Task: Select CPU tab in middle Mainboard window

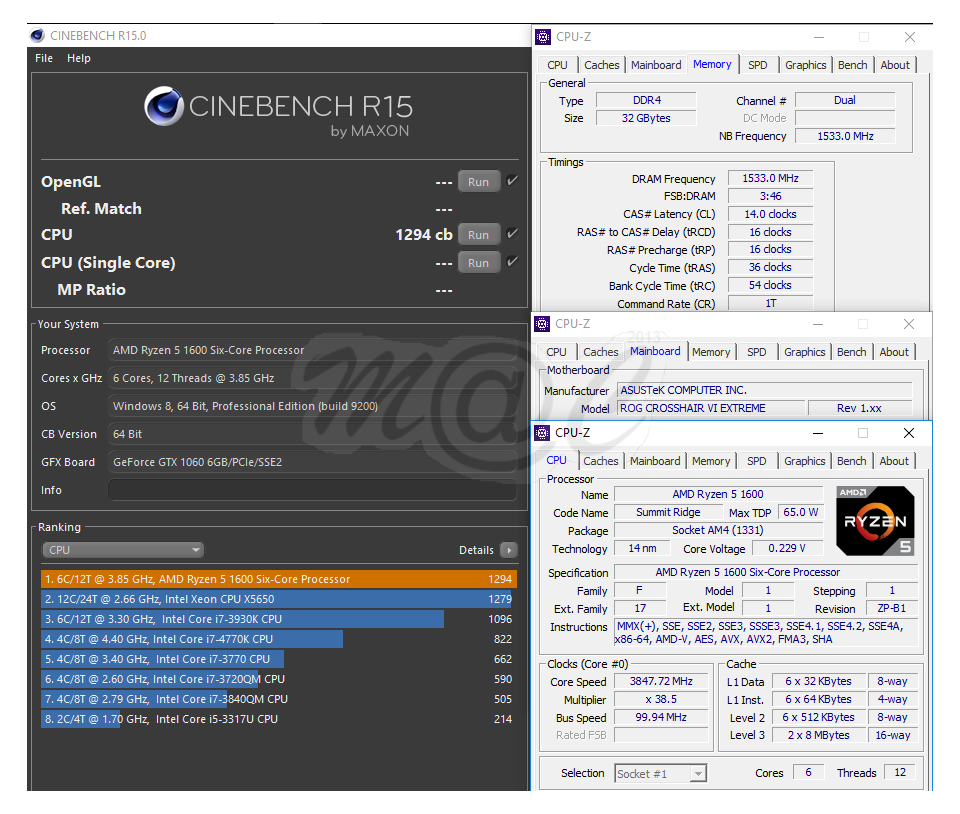Action: point(556,352)
